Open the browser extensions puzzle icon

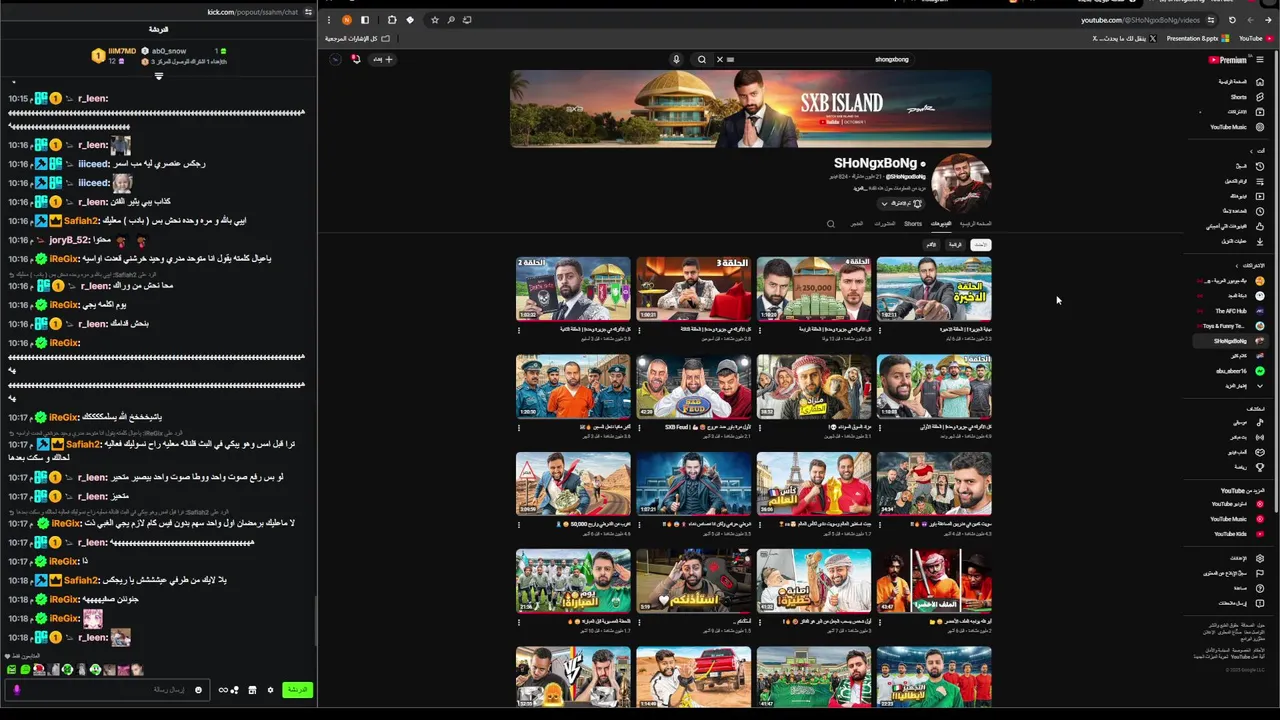[x=392, y=20]
